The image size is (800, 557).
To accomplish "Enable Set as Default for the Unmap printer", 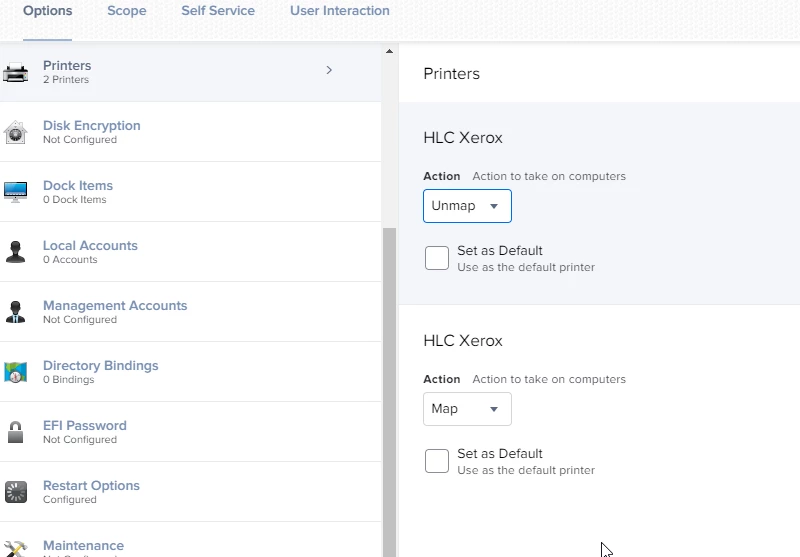I will point(437,258).
